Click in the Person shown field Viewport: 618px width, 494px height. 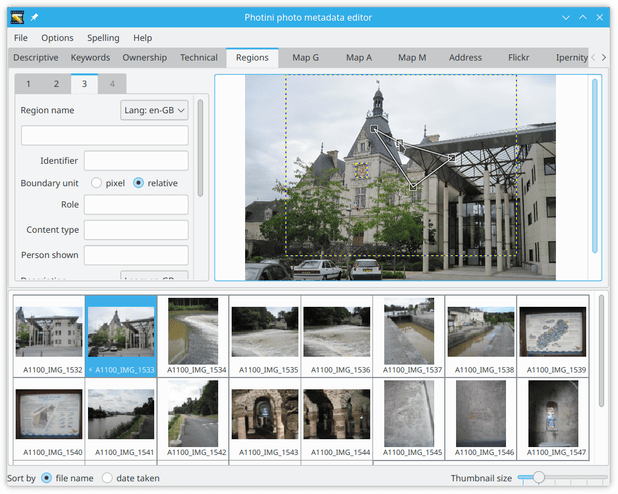pyautogui.click(x=136, y=255)
